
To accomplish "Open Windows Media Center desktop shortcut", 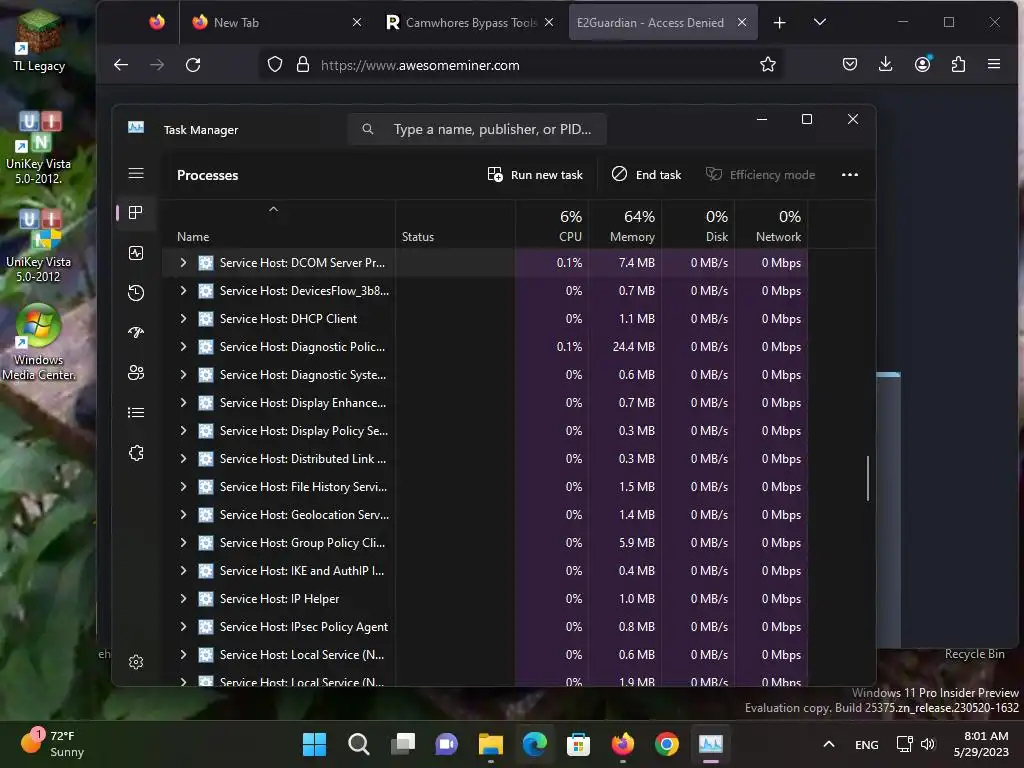I will 39,342.
